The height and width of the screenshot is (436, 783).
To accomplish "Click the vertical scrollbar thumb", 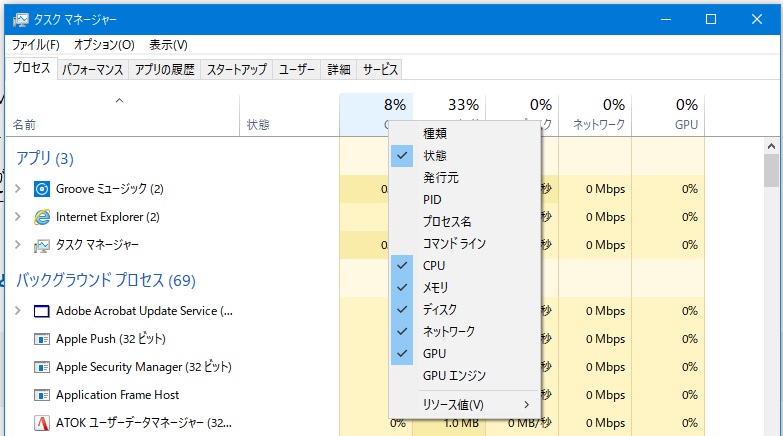I will 771,170.
